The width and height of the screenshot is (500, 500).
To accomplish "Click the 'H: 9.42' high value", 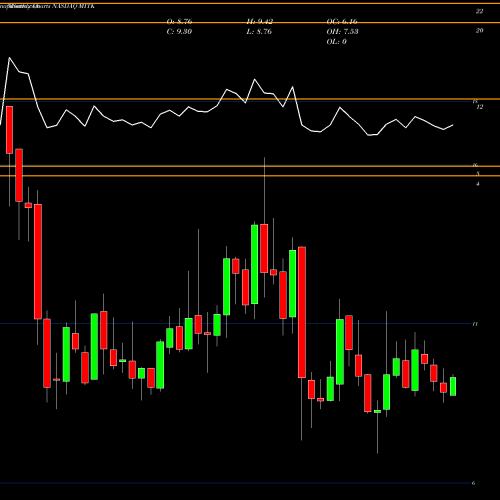I will coord(260,22).
